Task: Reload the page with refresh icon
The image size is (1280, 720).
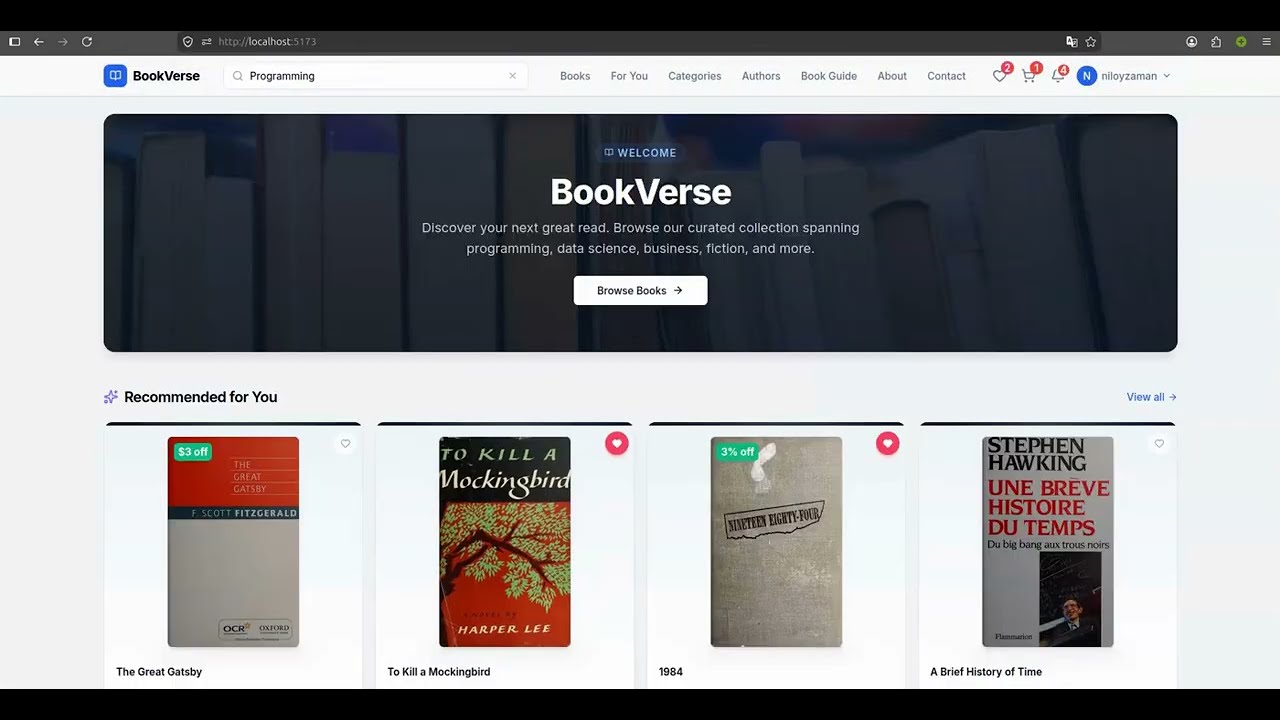Action: point(87,42)
